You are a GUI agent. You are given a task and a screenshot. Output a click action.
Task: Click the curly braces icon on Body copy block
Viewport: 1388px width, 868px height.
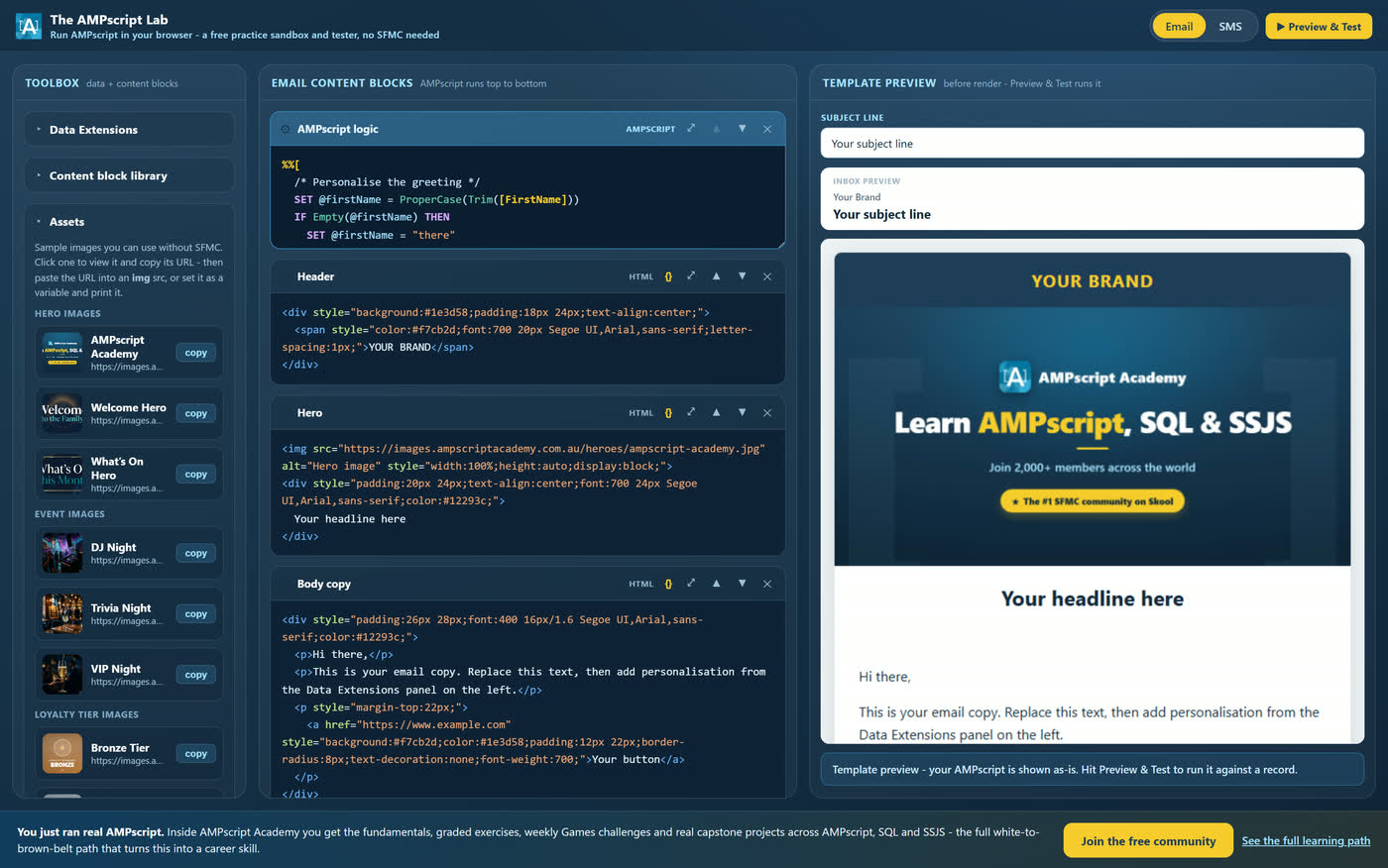[668, 584]
